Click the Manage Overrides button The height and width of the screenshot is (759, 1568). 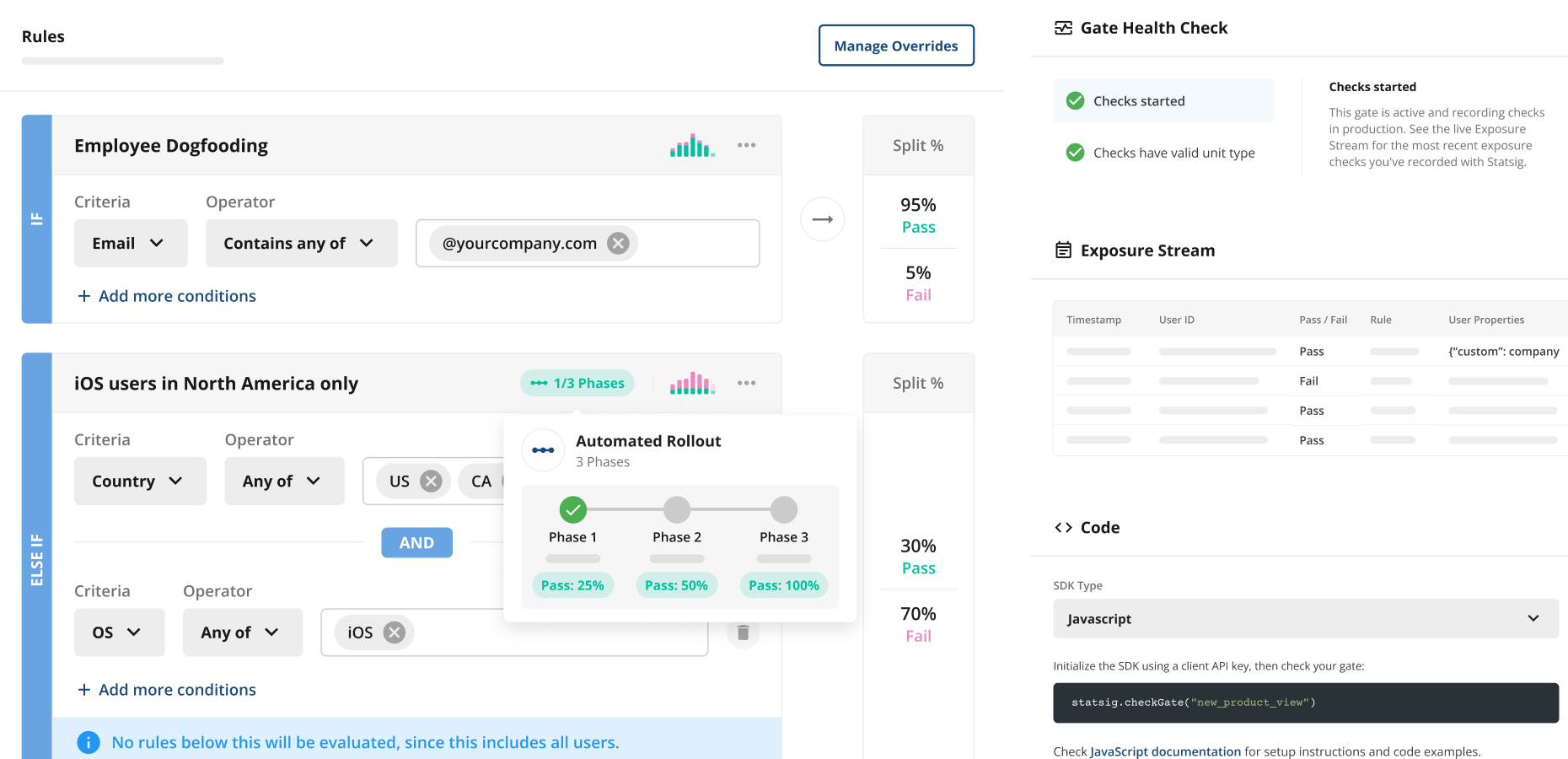(x=895, y=46)
